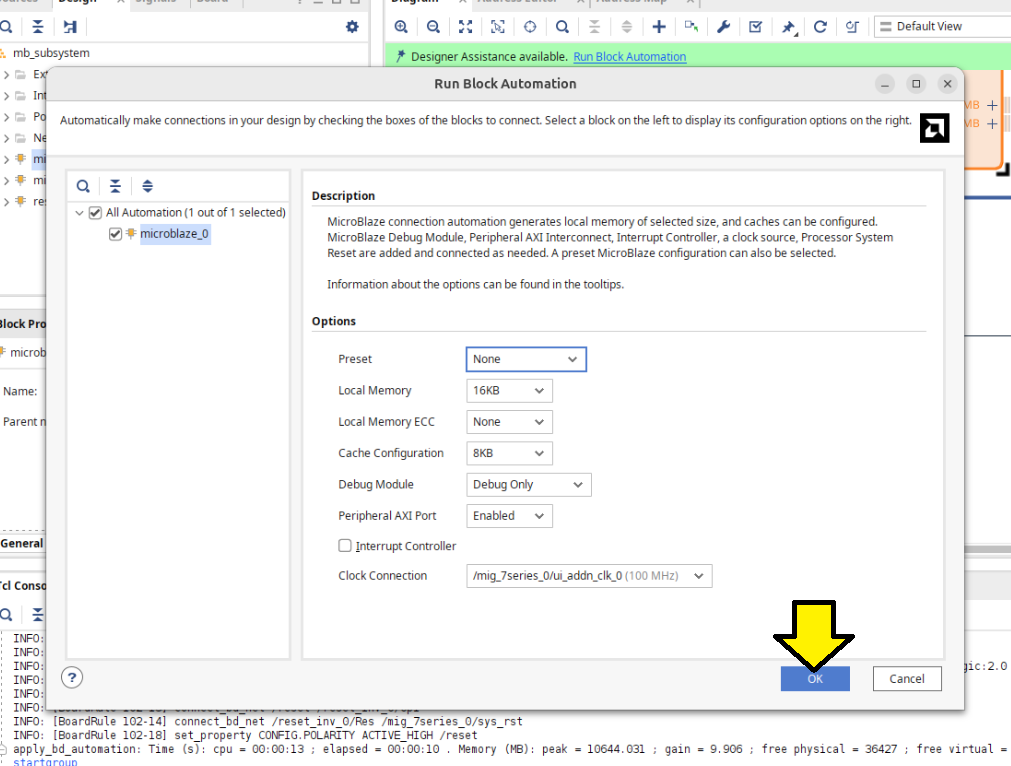Collapse all items in the automation tree
This screenshot has height=766, width=1011.
116,186
